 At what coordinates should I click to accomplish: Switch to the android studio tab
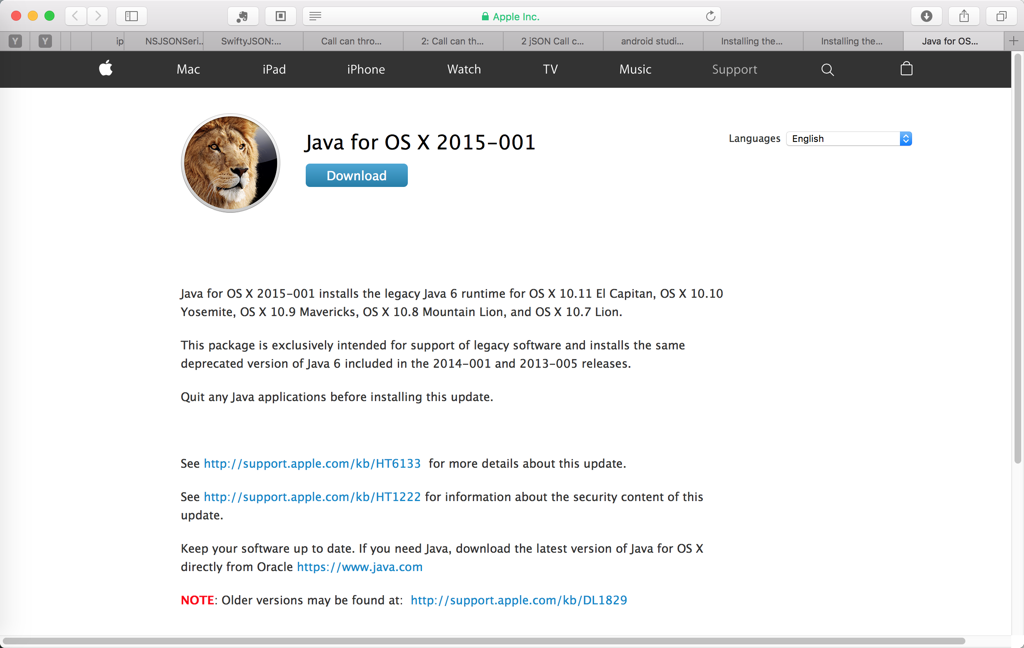[x=652, y=41]
